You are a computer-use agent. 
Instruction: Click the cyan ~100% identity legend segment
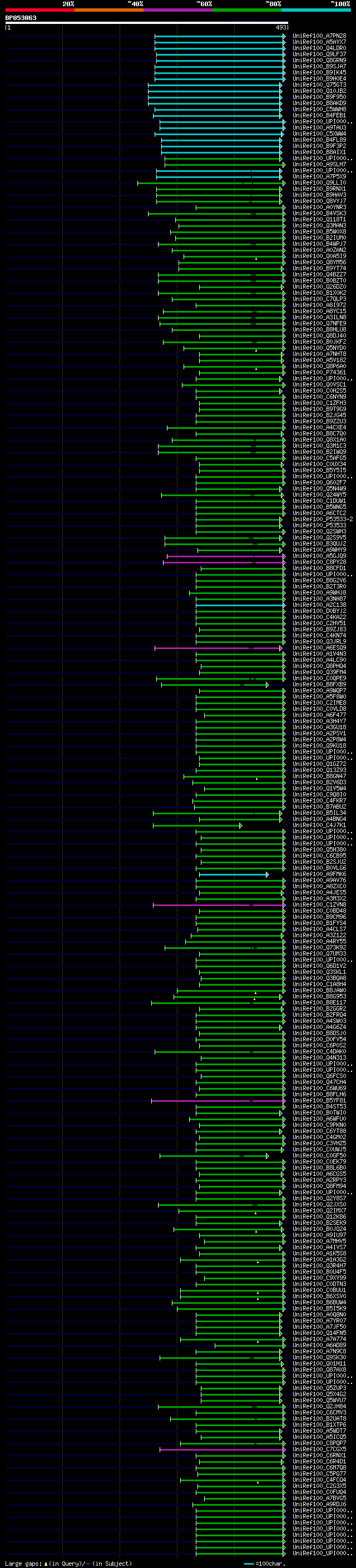316,10
